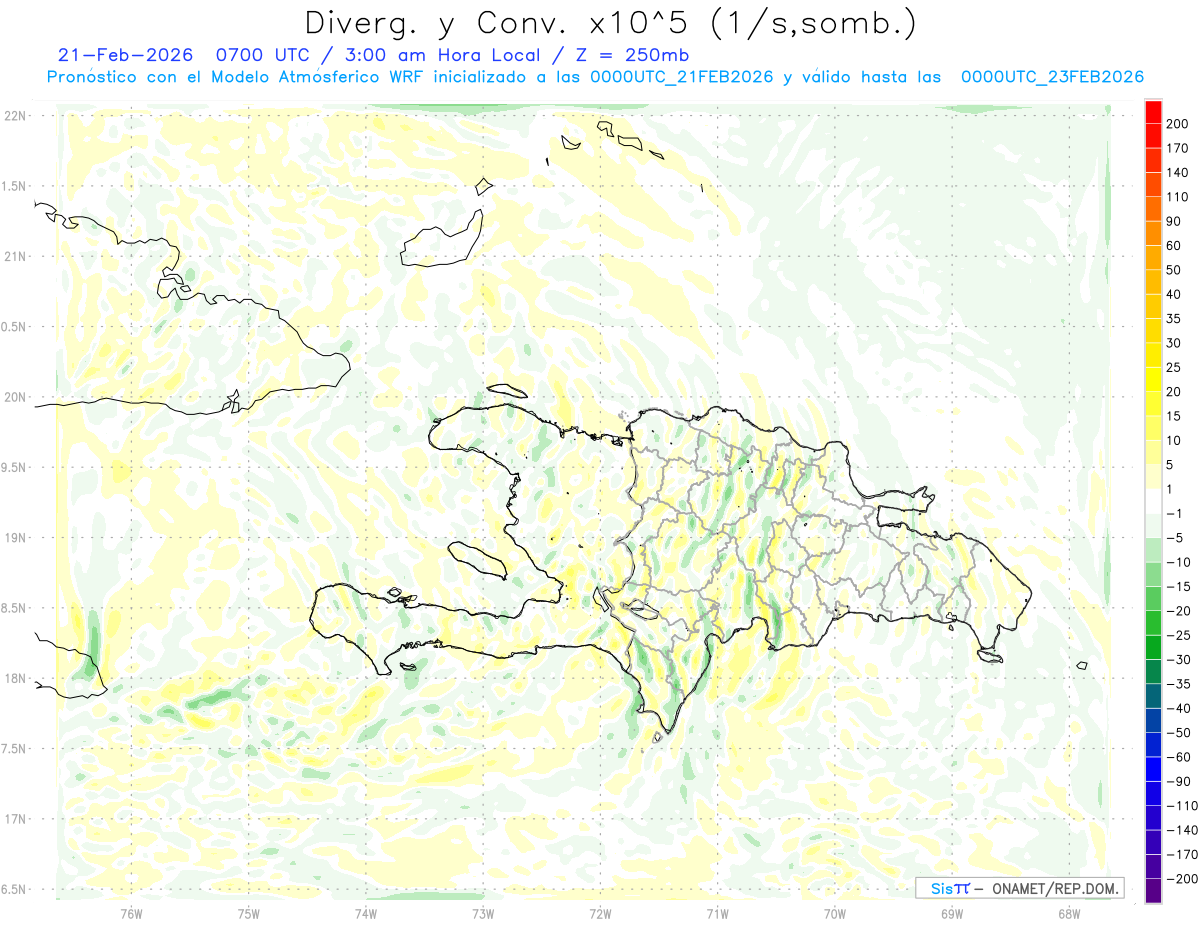This screenshot has height=927, width=1200.
Task: Click the -30 colorbar value
Action: pyautogui.click(x=1177, y=660)
